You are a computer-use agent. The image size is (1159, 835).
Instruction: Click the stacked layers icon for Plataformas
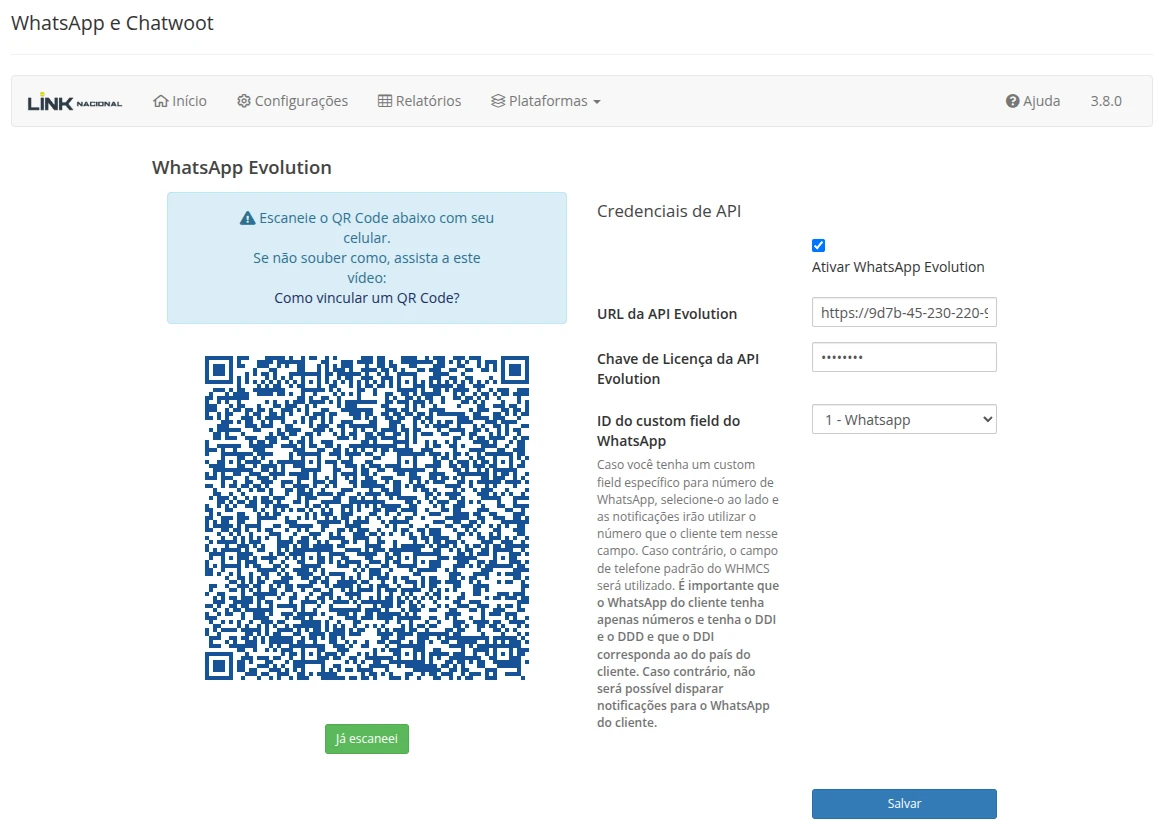tap(498, 101)
